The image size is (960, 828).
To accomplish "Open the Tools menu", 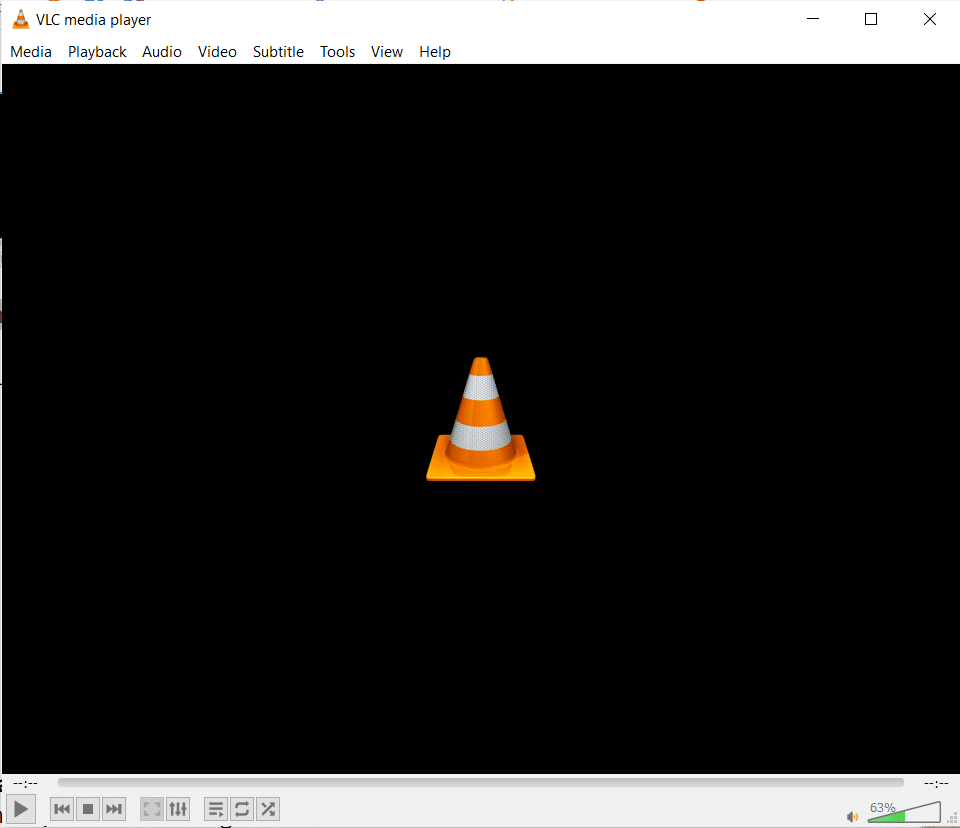I will (337, 51).
